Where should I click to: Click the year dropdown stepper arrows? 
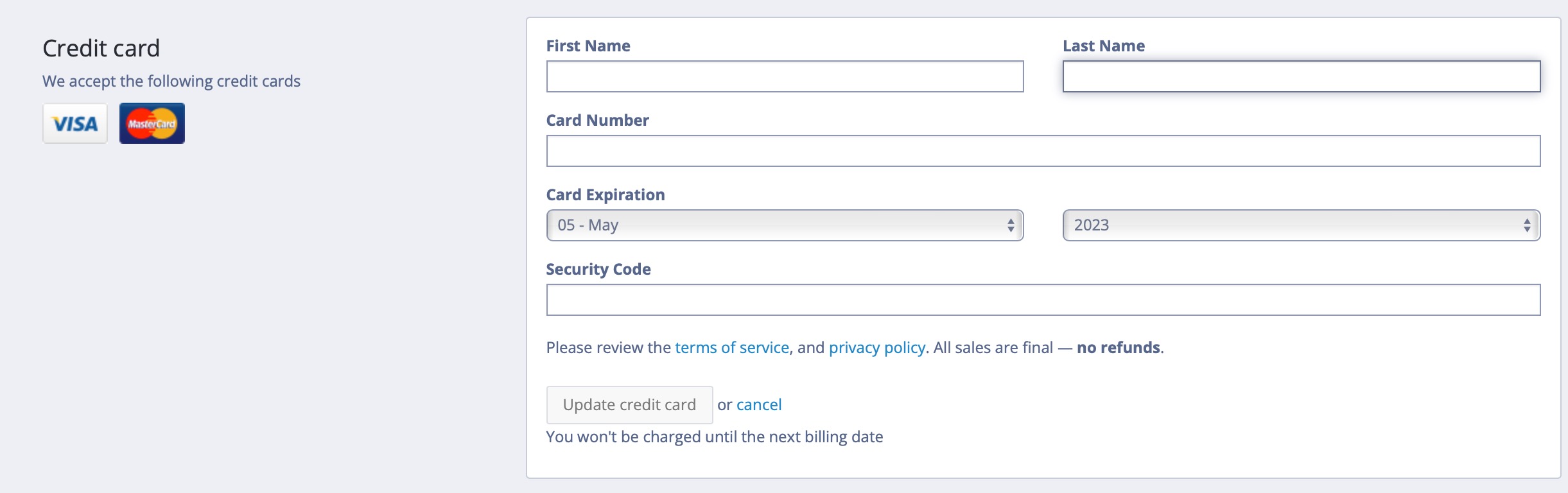pos(1527,225)
